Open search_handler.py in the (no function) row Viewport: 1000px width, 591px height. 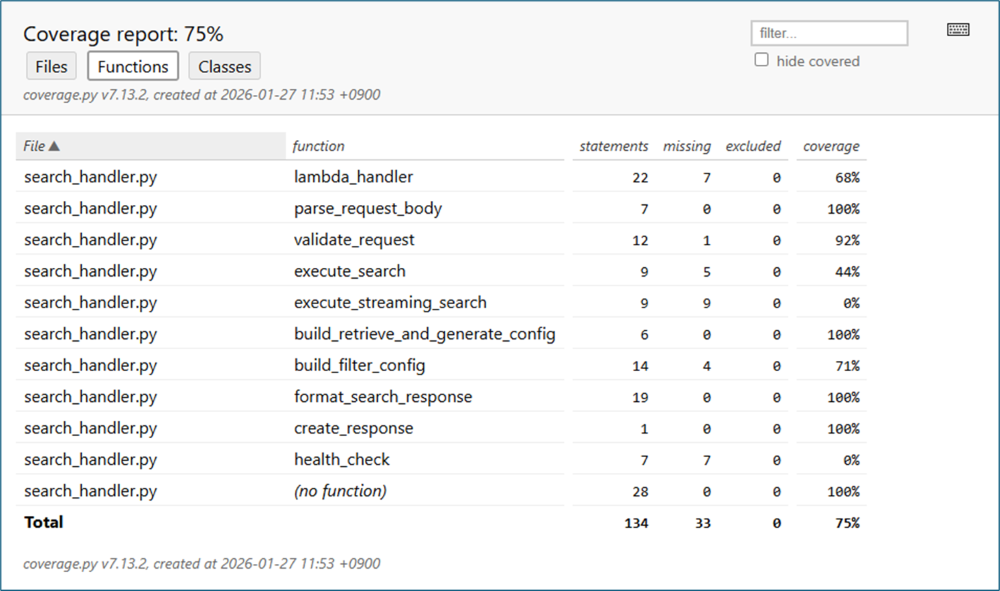point(90,491)
